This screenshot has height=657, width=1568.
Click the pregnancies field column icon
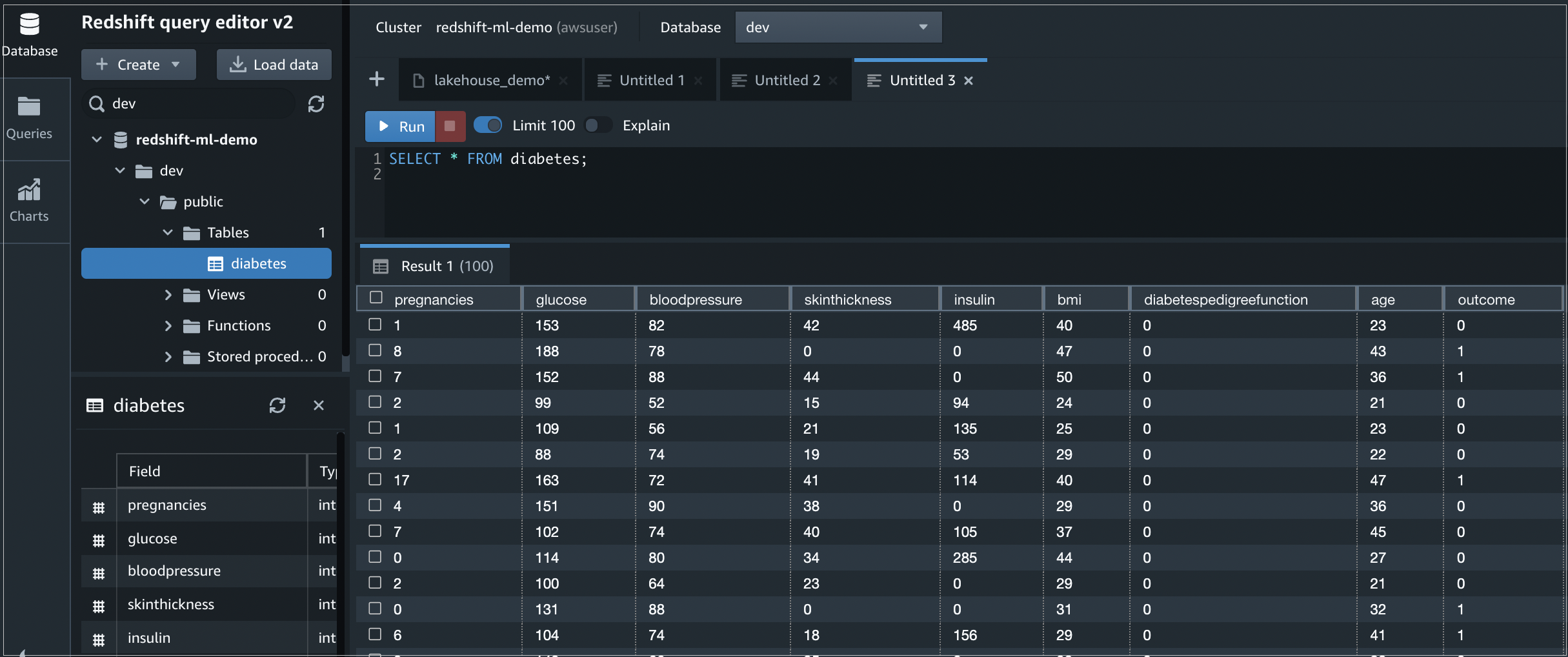(x=99, y=507)
